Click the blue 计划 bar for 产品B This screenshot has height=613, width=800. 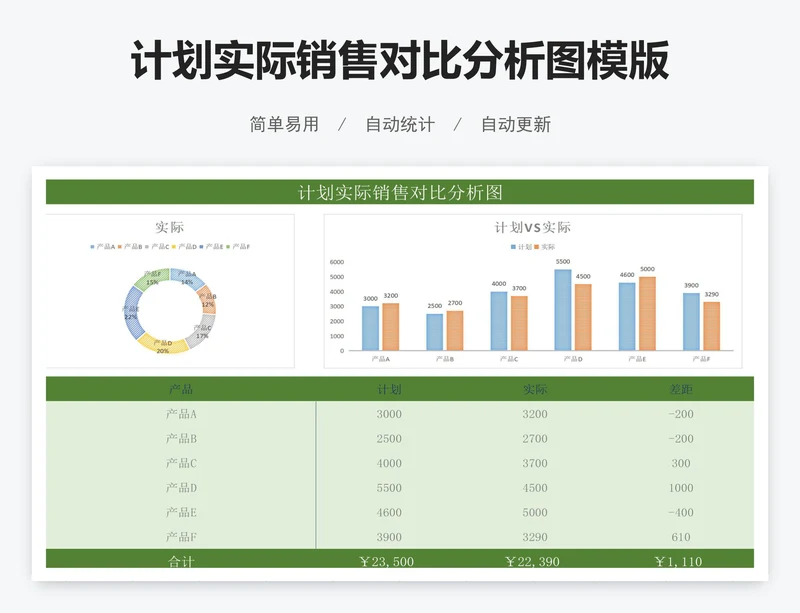[x=435, y=332]
